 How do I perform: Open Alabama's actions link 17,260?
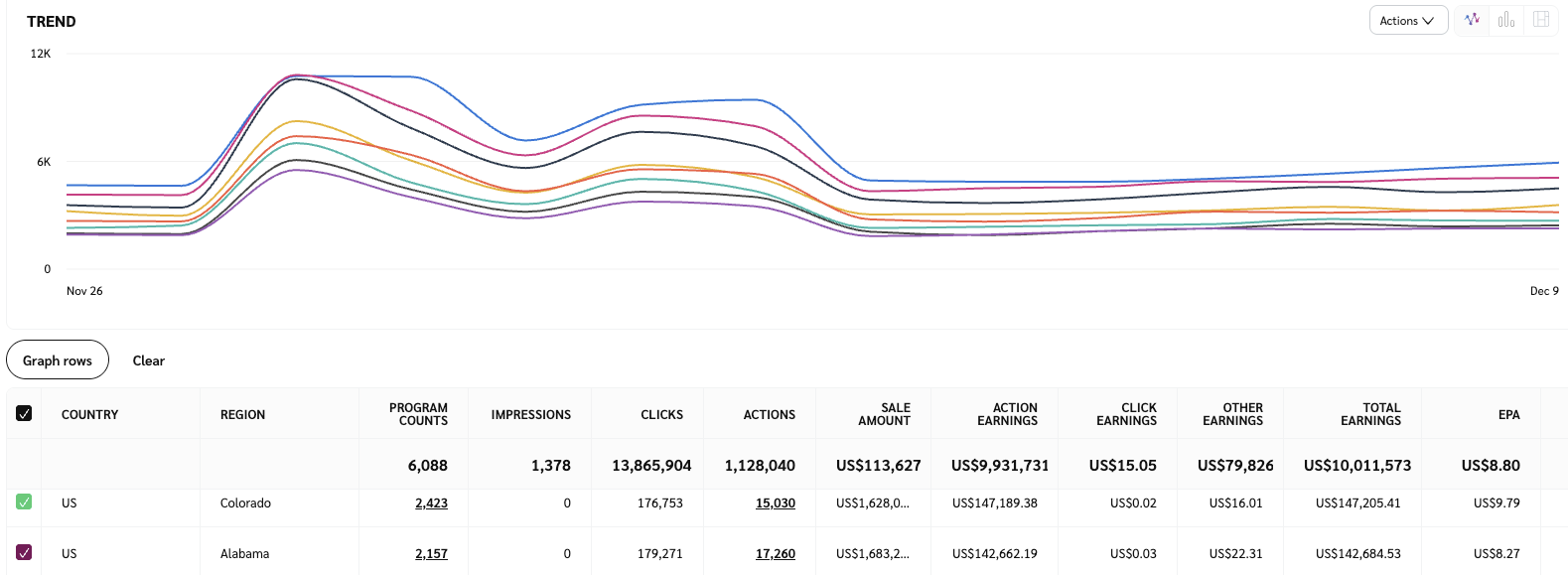pos(775,554)
